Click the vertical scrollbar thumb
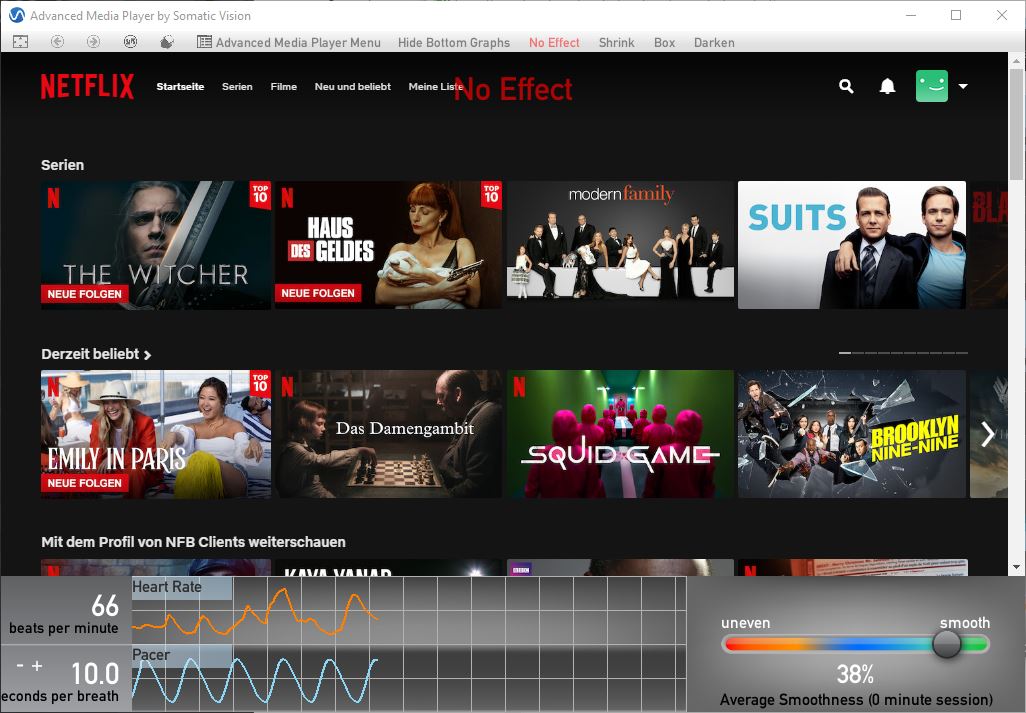This screenshot has height=713, width=1026. [x=1016, y=124]
